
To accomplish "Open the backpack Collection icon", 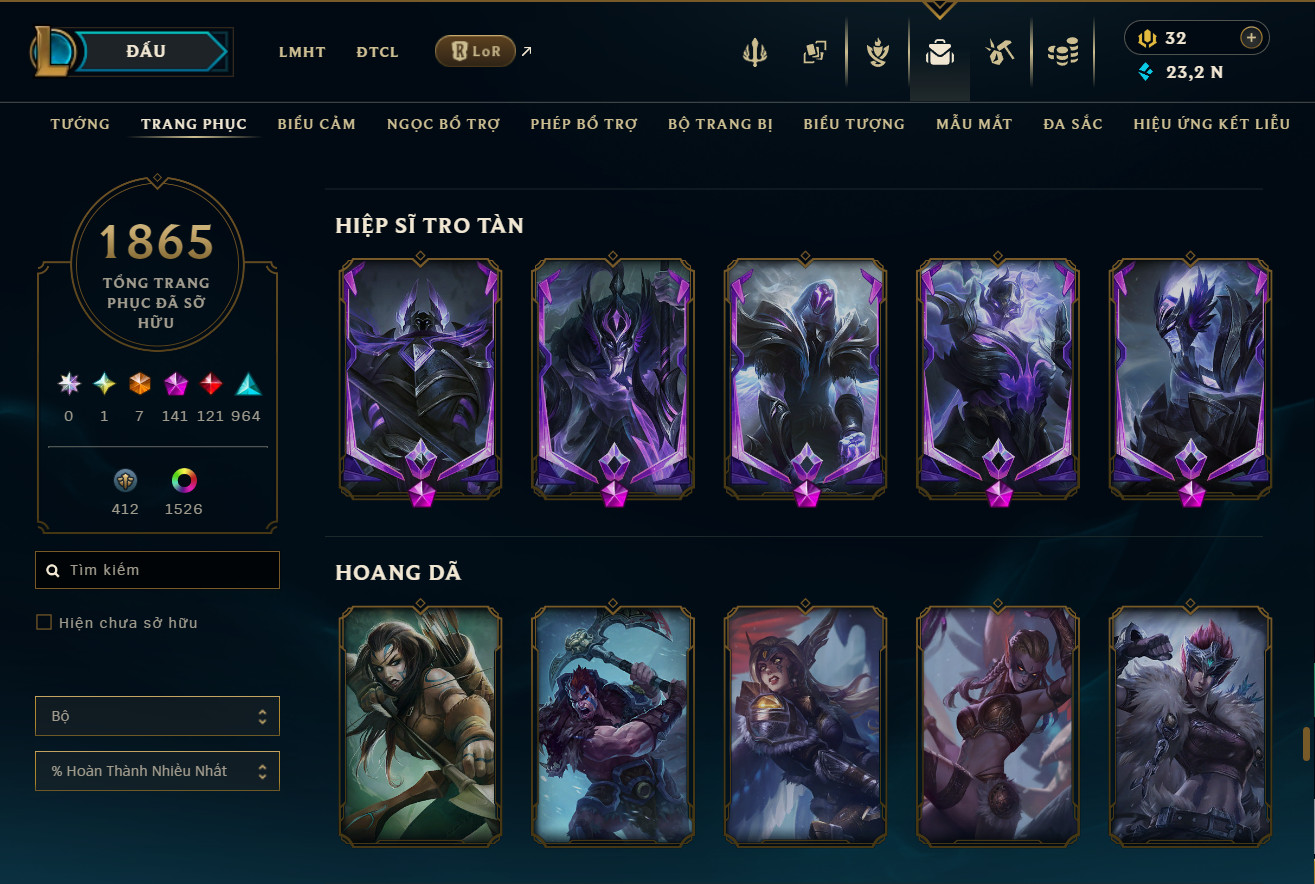I will [x=939, y=53].
